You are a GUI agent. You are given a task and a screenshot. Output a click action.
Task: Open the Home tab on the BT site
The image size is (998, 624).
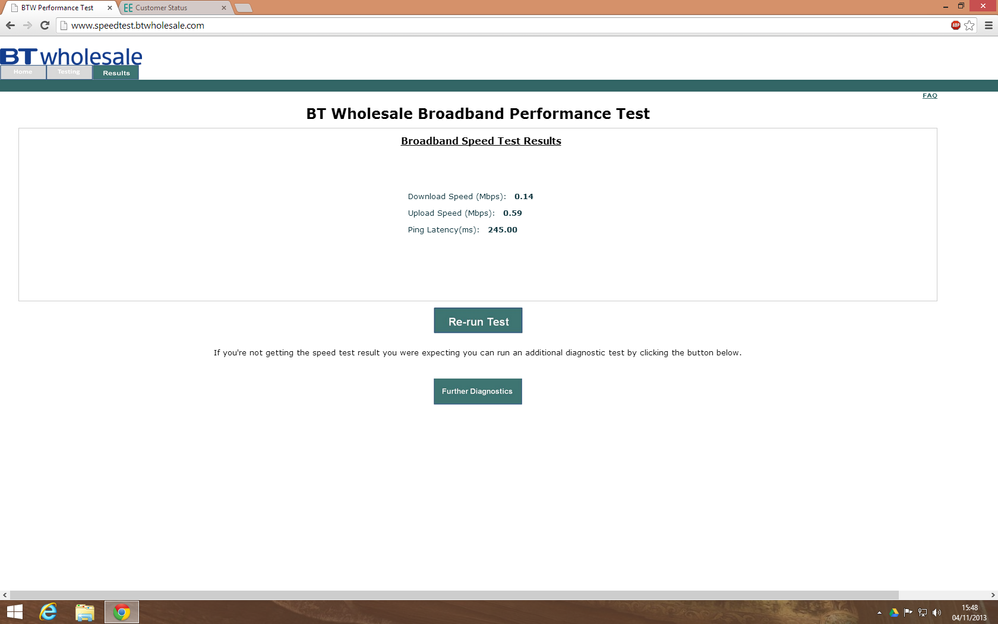[22, 72]
